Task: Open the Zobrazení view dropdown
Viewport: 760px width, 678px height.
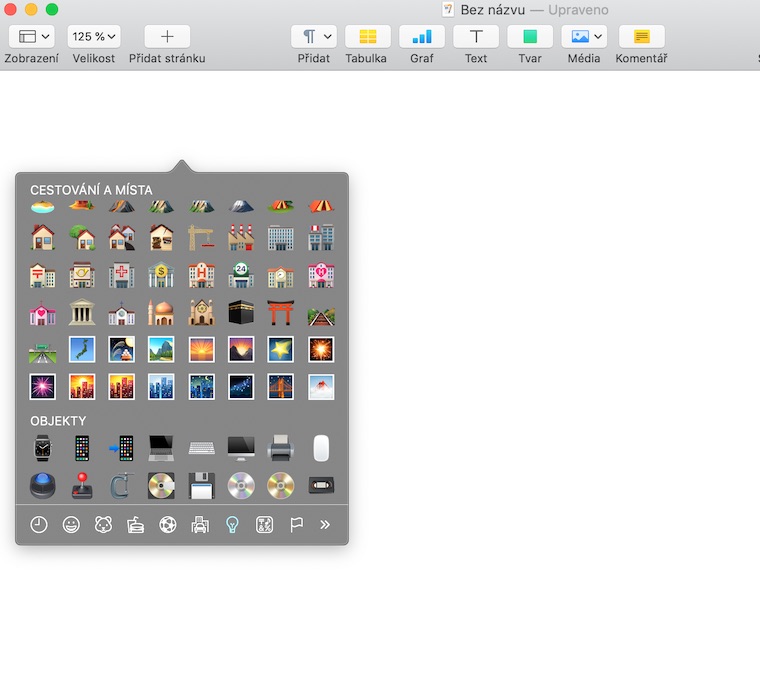Action: (x=35, y=37)
